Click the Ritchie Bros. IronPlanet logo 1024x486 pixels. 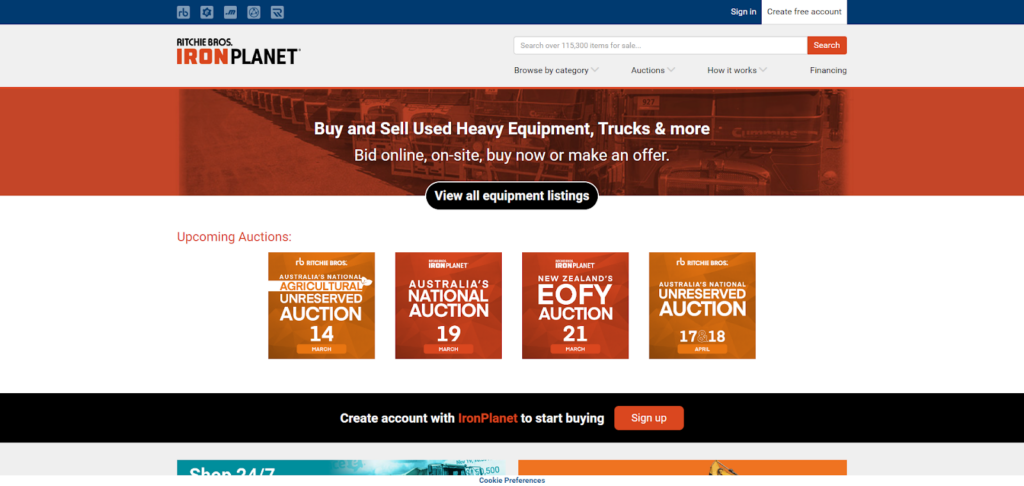click(238, 51)
